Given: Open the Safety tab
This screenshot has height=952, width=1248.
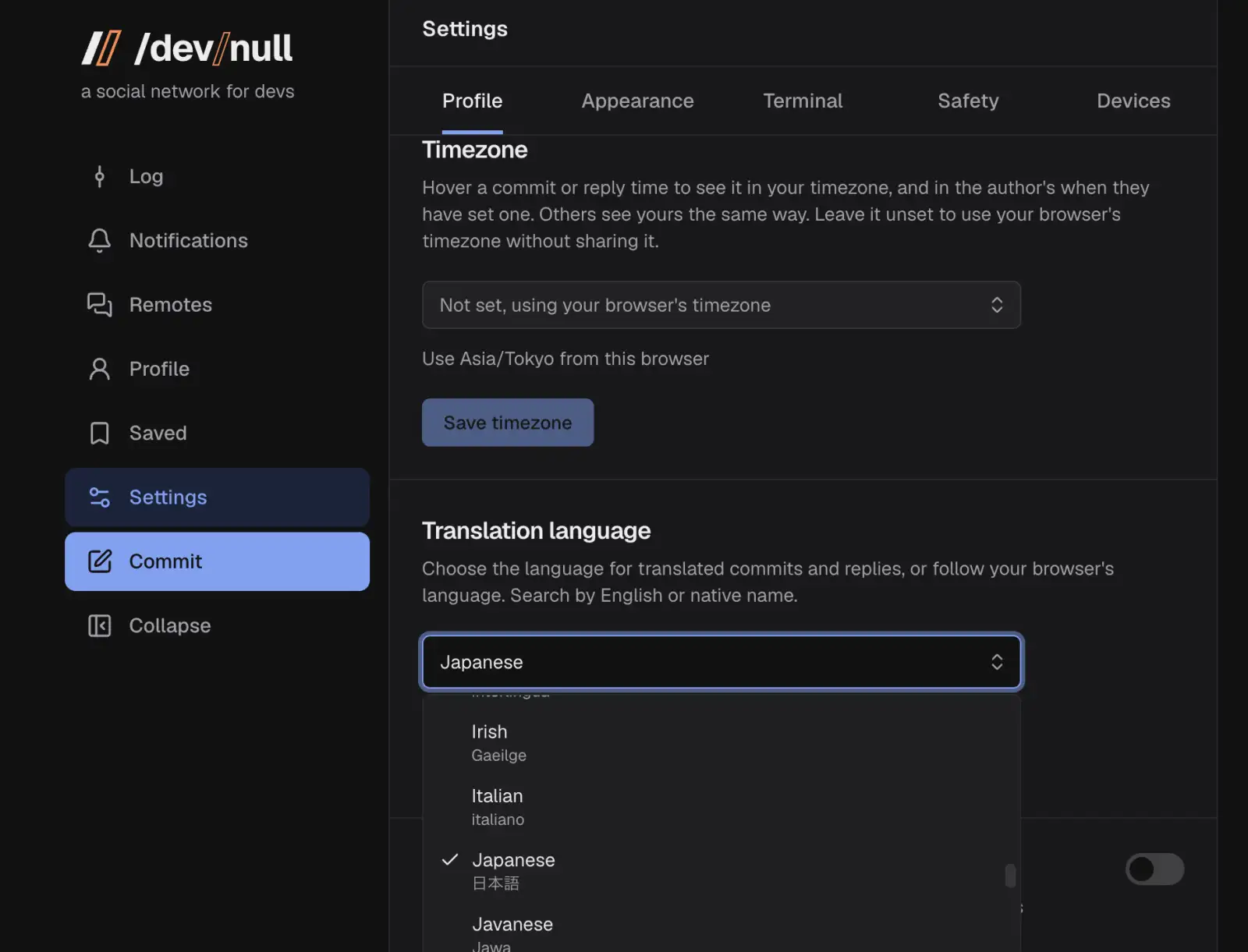Looking at the screenshot, I should coord(968,101).
